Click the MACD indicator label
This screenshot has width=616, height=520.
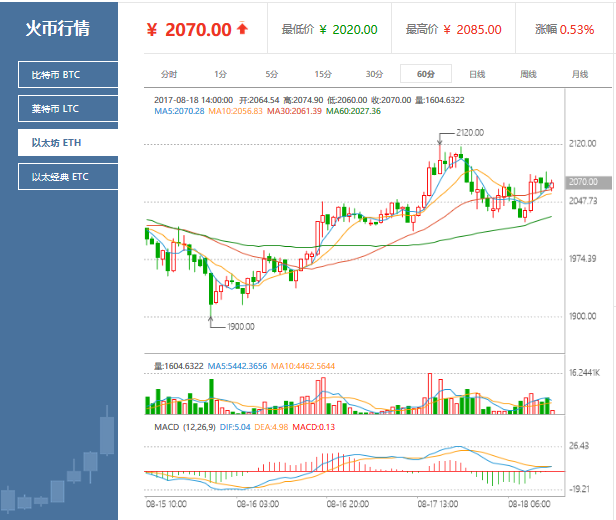[x=165, y=427]
